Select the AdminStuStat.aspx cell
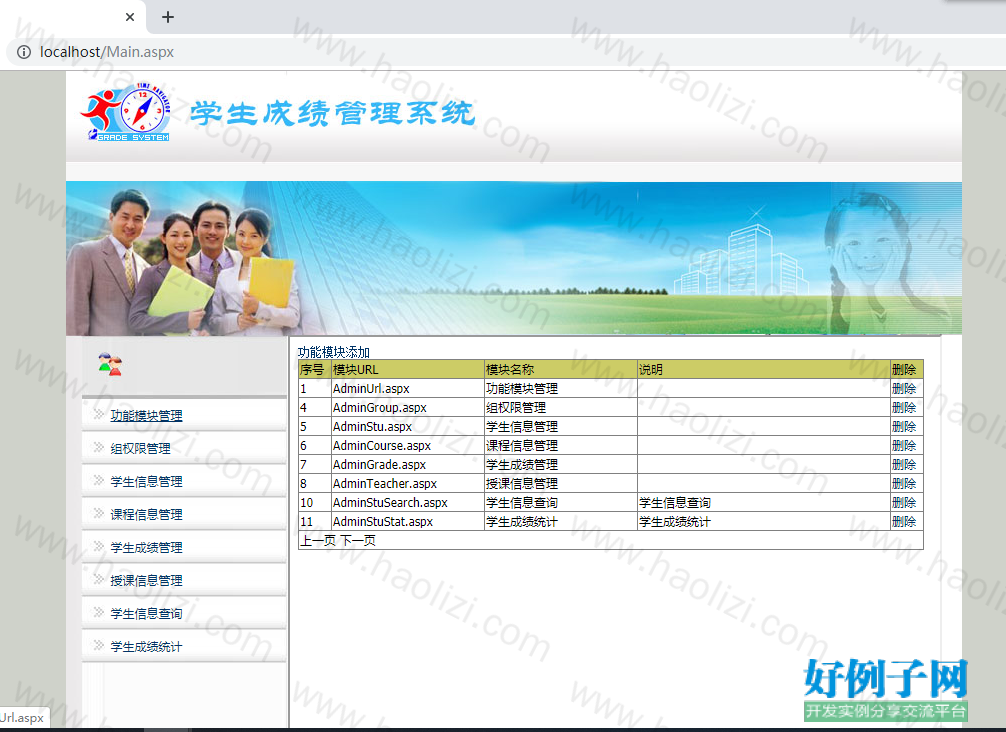 (x=407, y=522)
